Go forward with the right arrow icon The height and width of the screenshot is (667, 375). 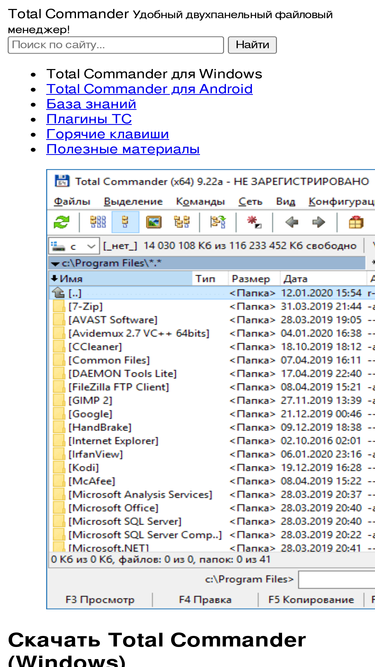pos(318,222)
